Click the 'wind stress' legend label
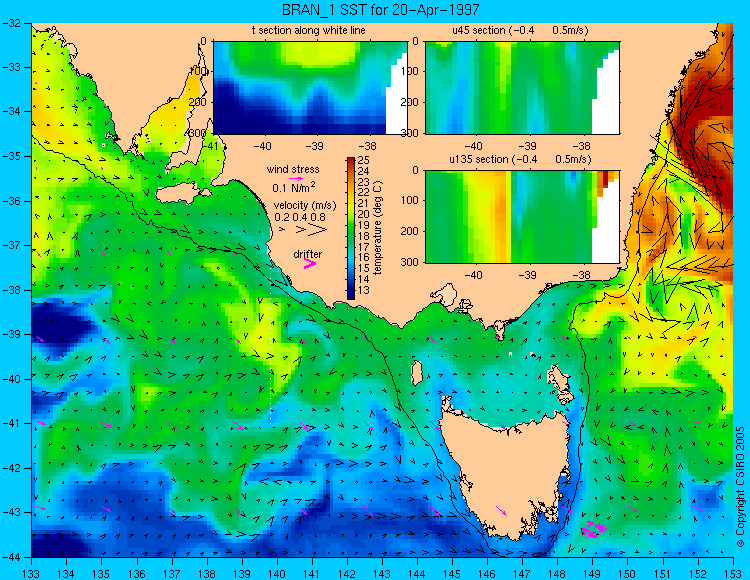750x580 pixels. (x=293, y=169)
